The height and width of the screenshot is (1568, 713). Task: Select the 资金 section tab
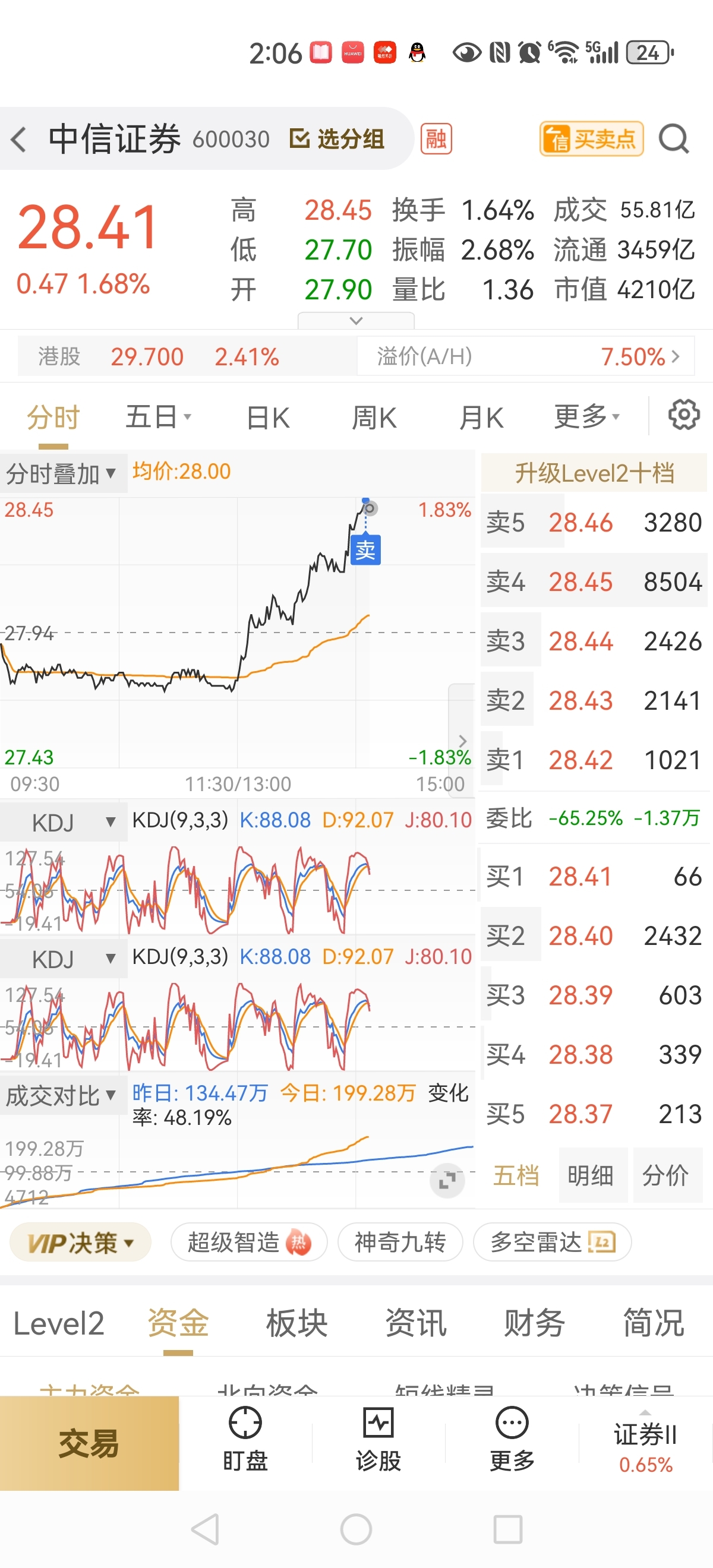(178, 1324)
